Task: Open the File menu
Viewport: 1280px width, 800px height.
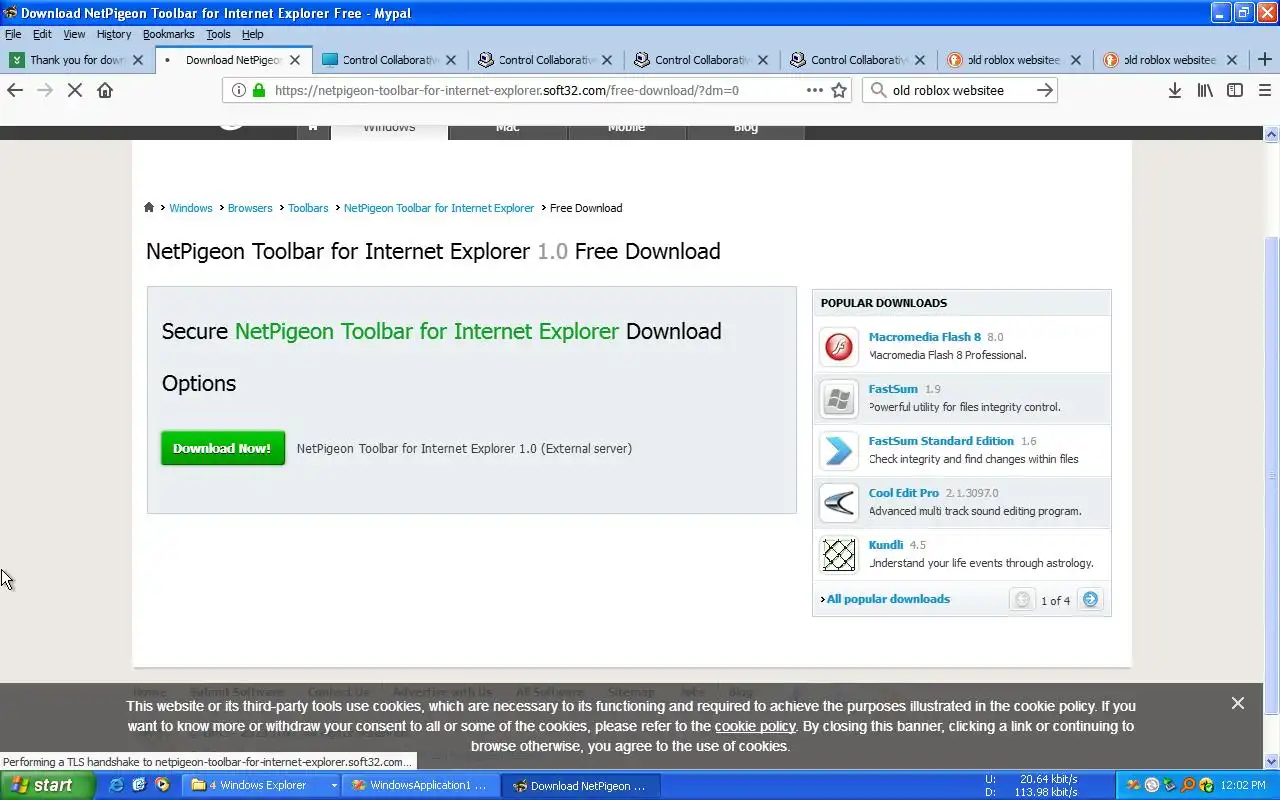Action: [13, 34]
